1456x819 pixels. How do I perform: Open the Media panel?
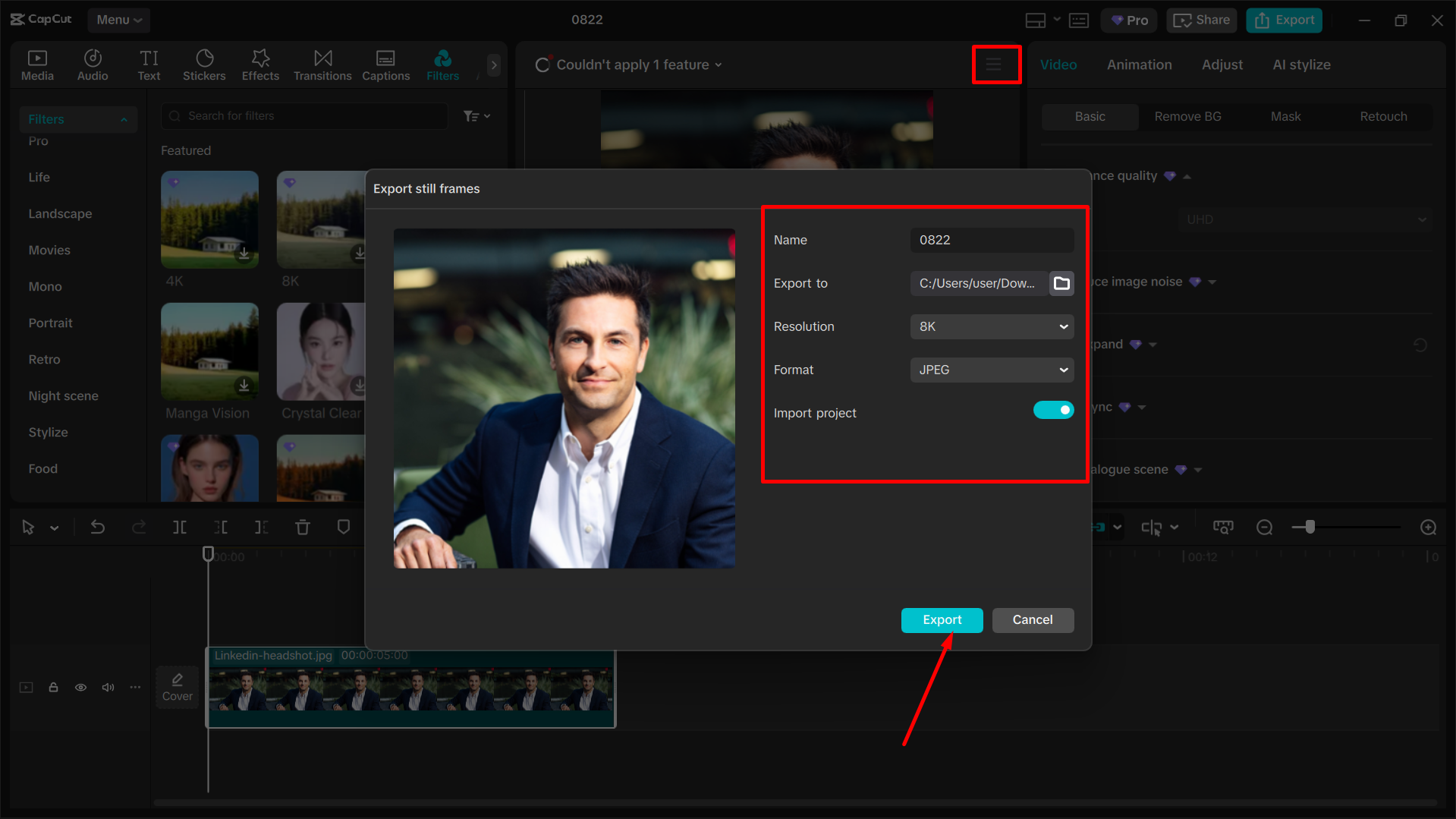pos(37,64)
